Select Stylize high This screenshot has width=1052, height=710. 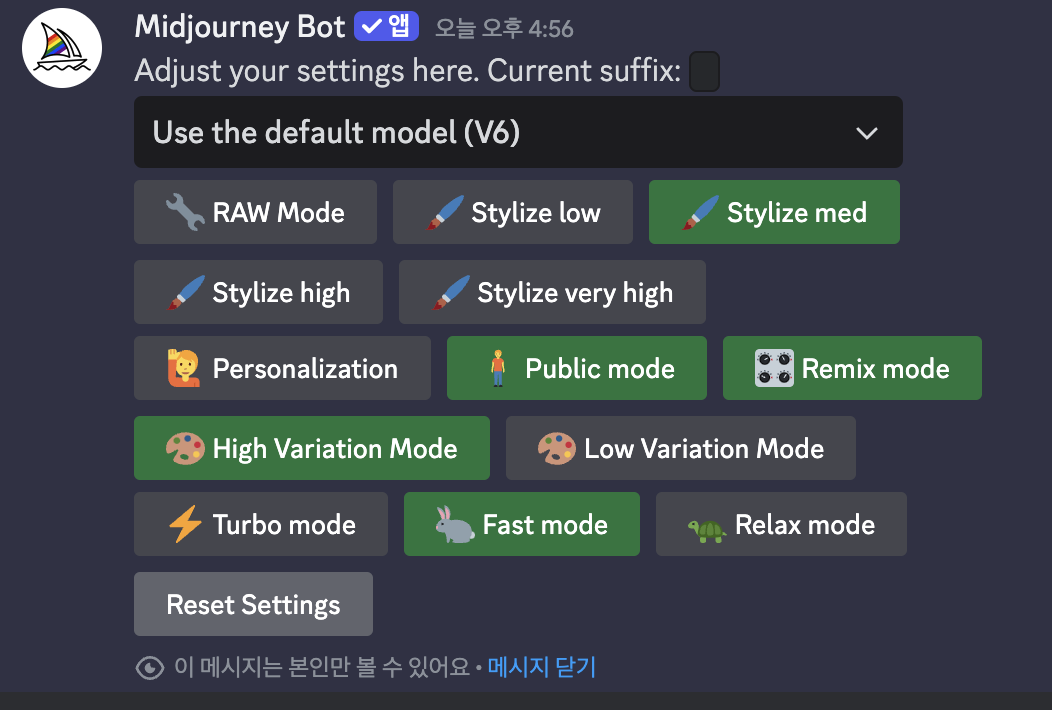258,292
